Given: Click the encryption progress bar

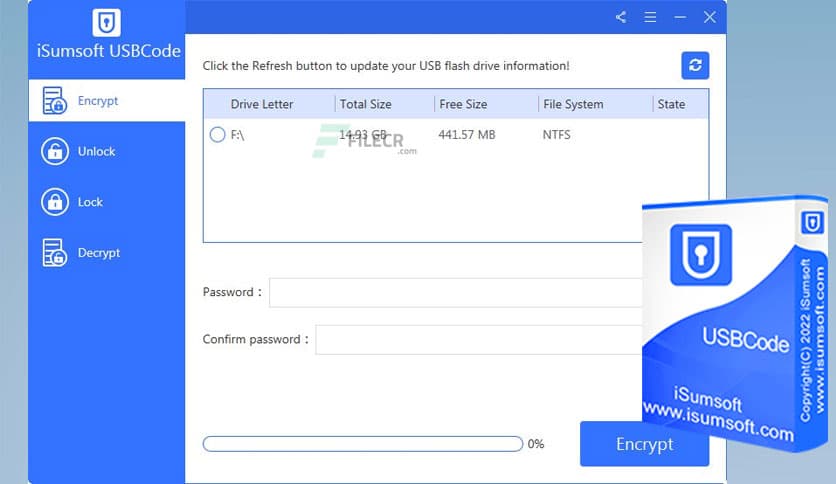Looking at the screenshot, I should point(363,443).
